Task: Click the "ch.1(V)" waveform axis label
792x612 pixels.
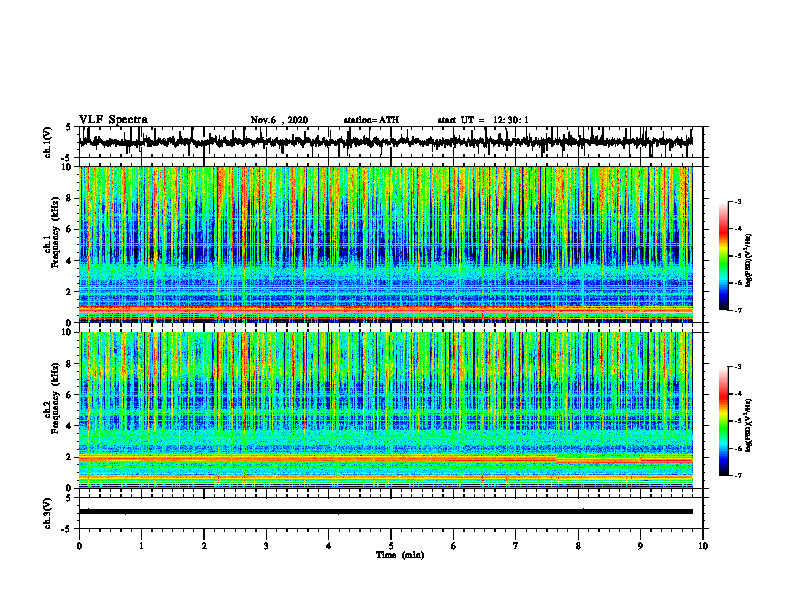Action: (47, 142)
